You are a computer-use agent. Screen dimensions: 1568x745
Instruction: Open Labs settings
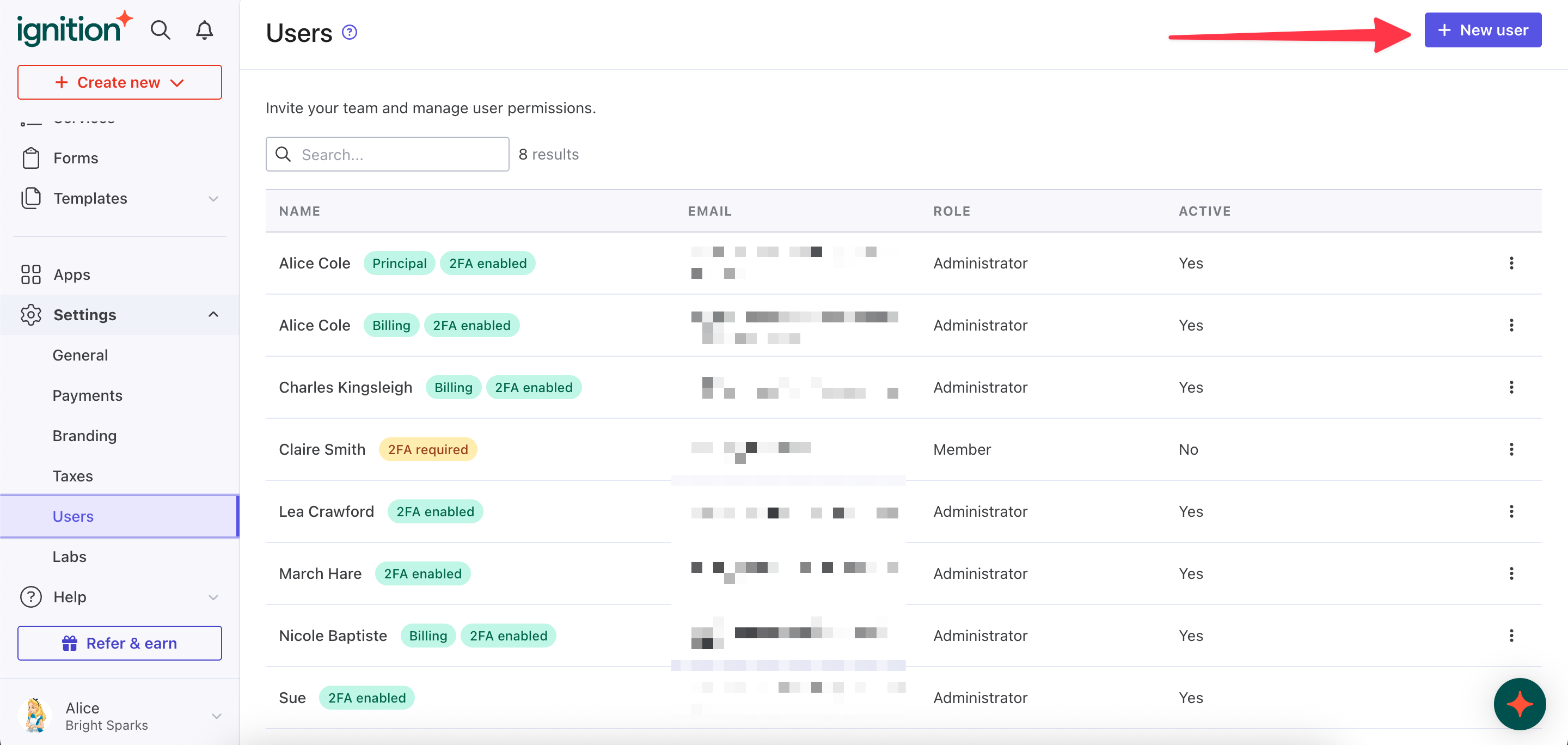pyautogui.click(x=69, y=557)
